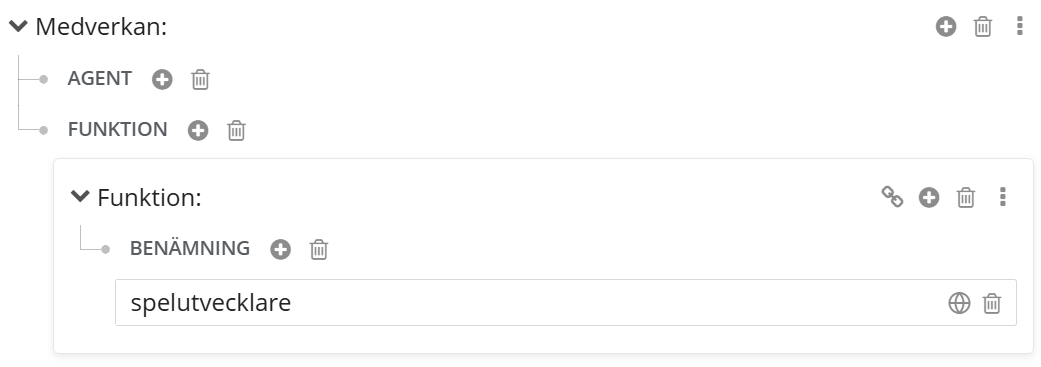Collapse the Funktion card chevron
Image resolution: width=1041 pixels, height=367 pixels.
click(x=80, y=196)
